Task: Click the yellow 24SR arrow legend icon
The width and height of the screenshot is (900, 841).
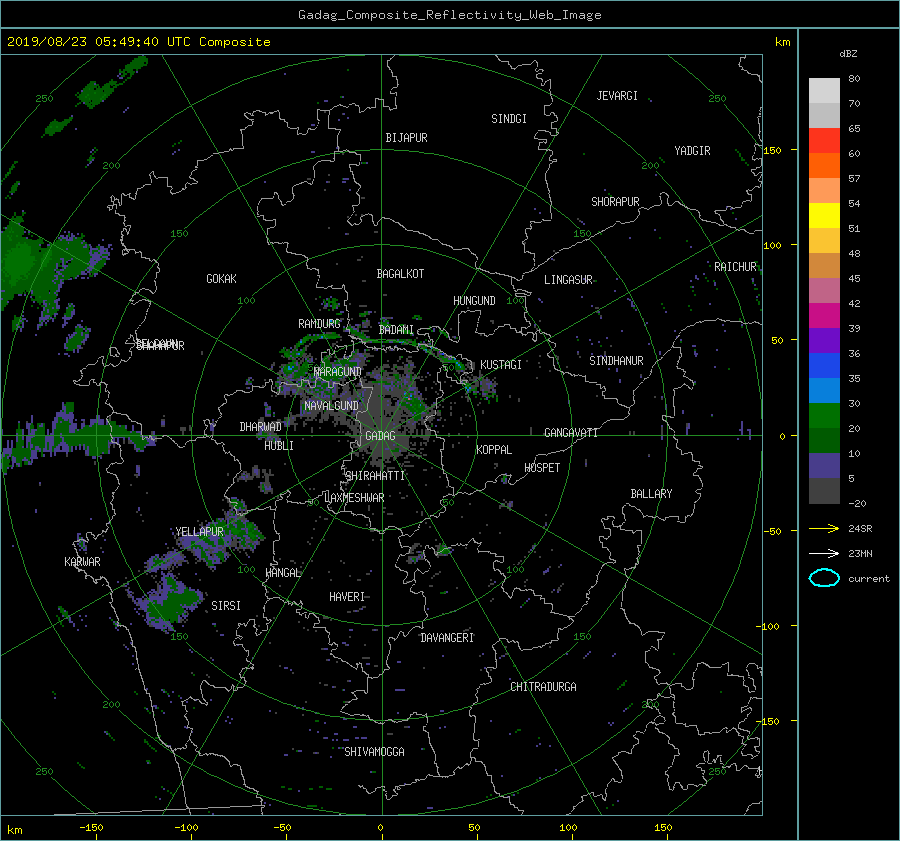Action: [x=824, y=528]
